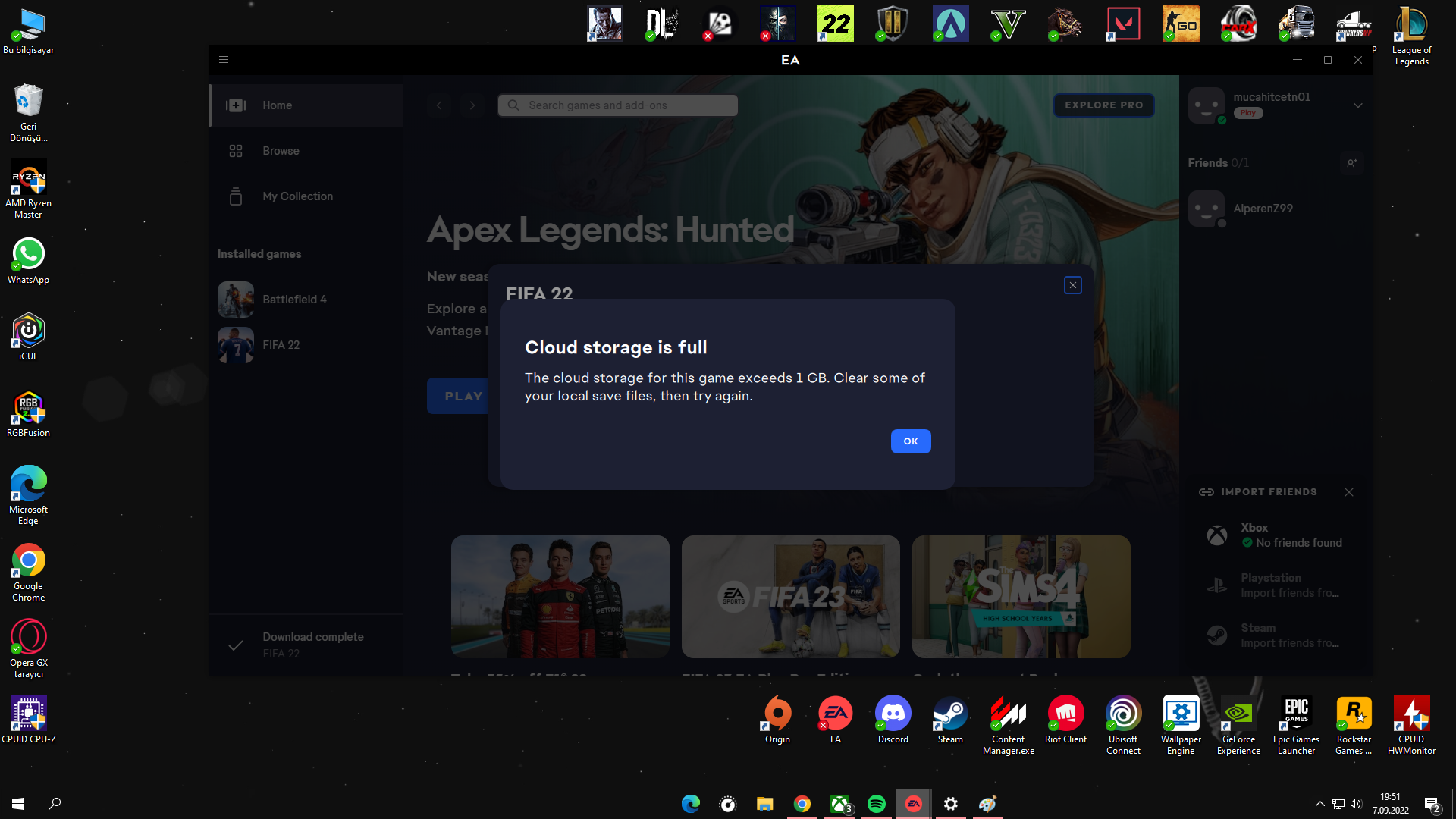Screen dimensions: 1456x819
Task: Close the FIFA 22 dialog with X
Action: (x=1072, y=285)
